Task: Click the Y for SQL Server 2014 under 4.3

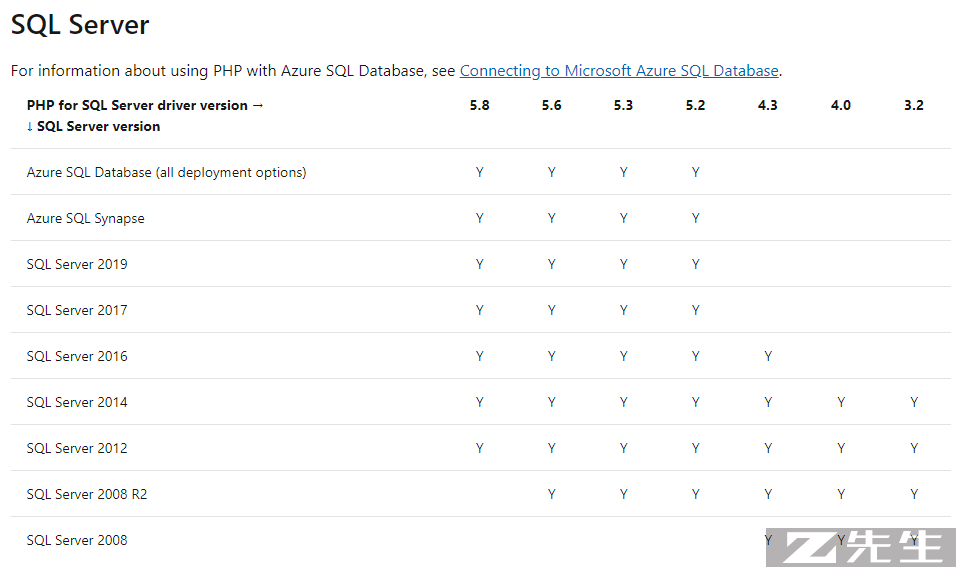Action: (x=768, y=402)
